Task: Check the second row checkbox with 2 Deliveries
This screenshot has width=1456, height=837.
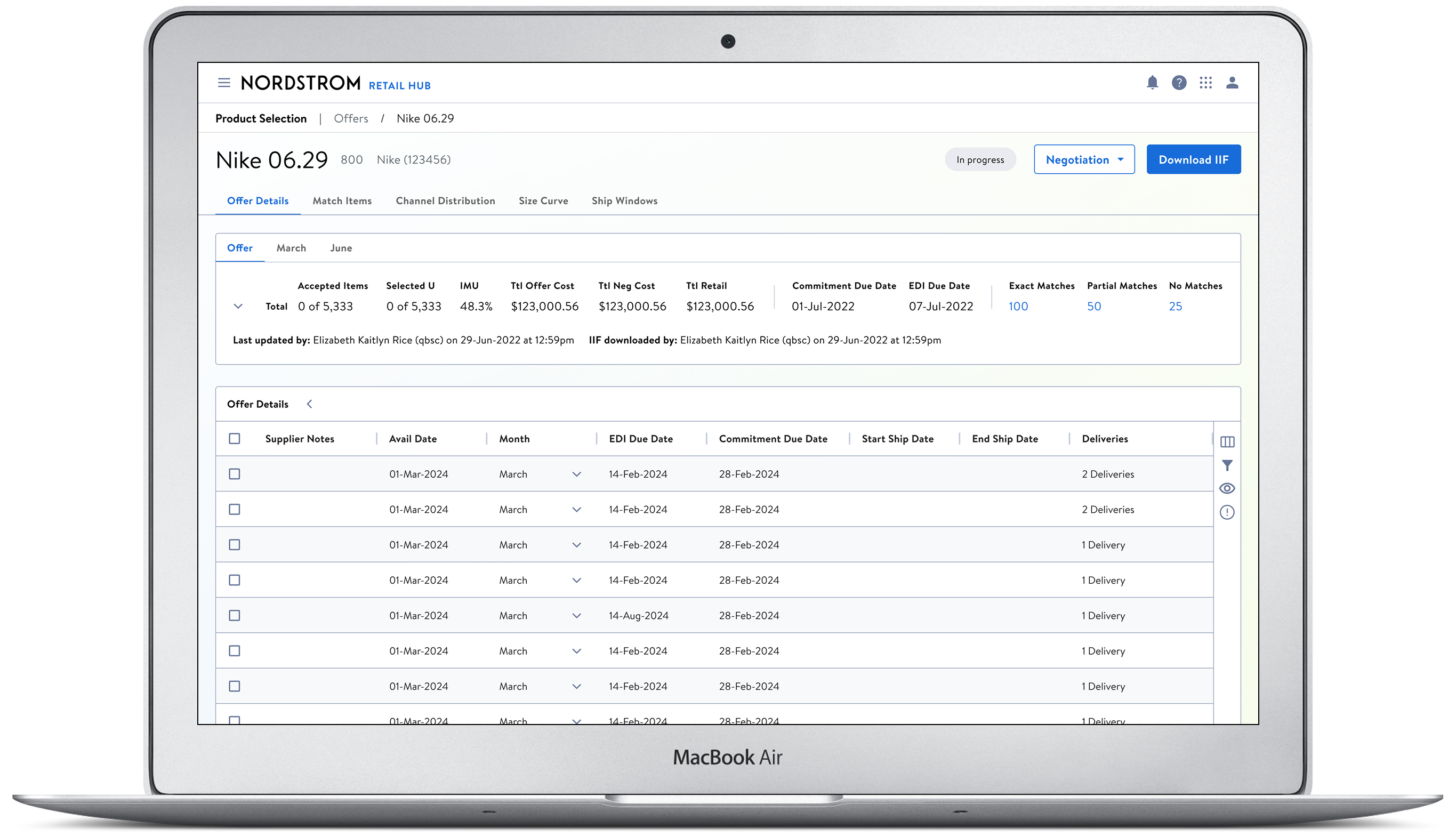Action: click(x=235, y=509)
